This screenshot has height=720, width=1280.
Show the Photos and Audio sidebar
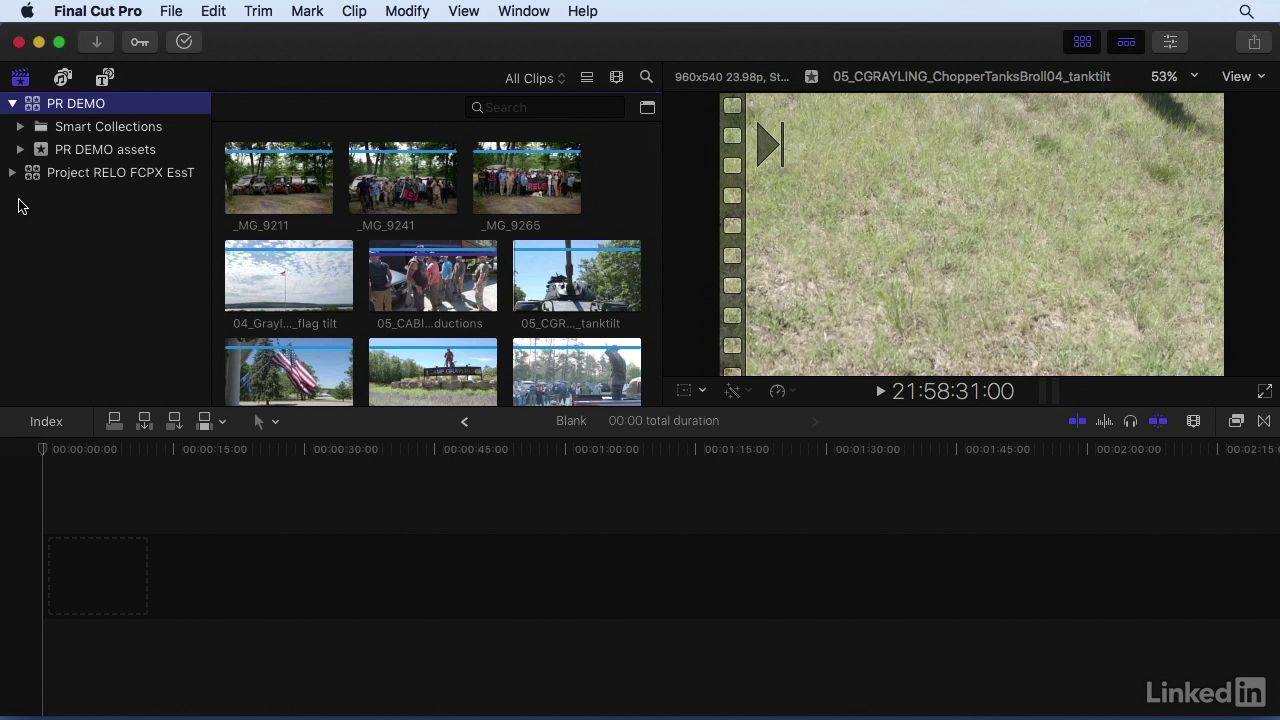63,77
